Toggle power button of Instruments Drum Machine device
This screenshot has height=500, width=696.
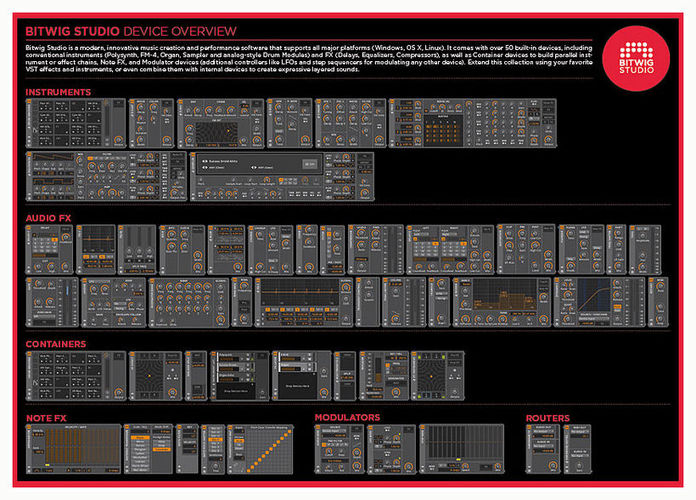pos(29,102)
